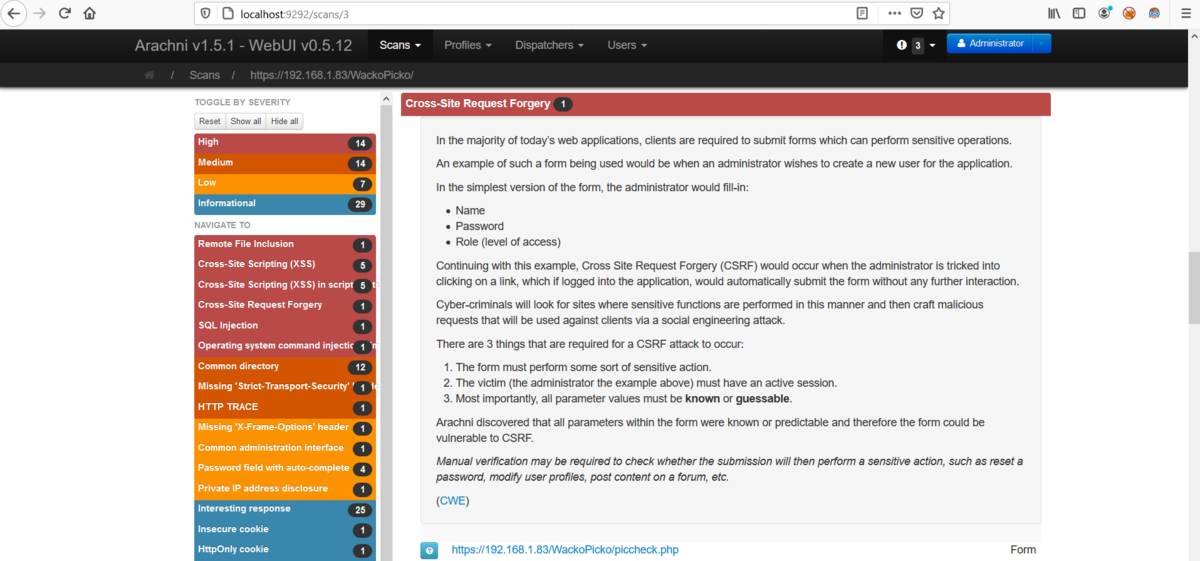
Task: Navigate to XSS in script context
Action: [285, 285]
